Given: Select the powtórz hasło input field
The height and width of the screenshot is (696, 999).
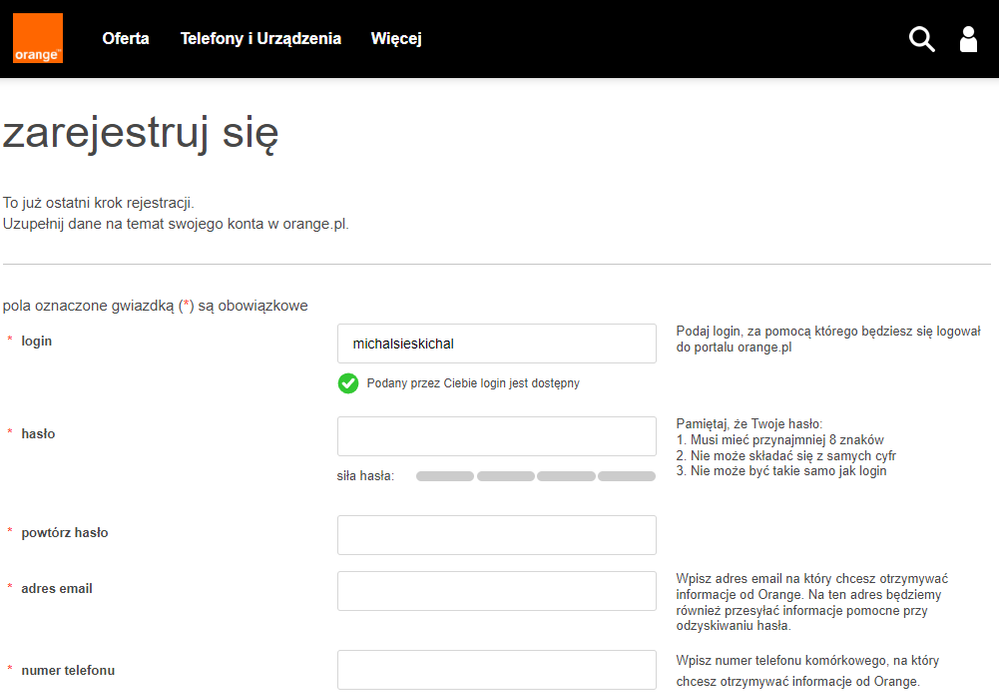Looking at the screenshot, I should click(496, 535).
